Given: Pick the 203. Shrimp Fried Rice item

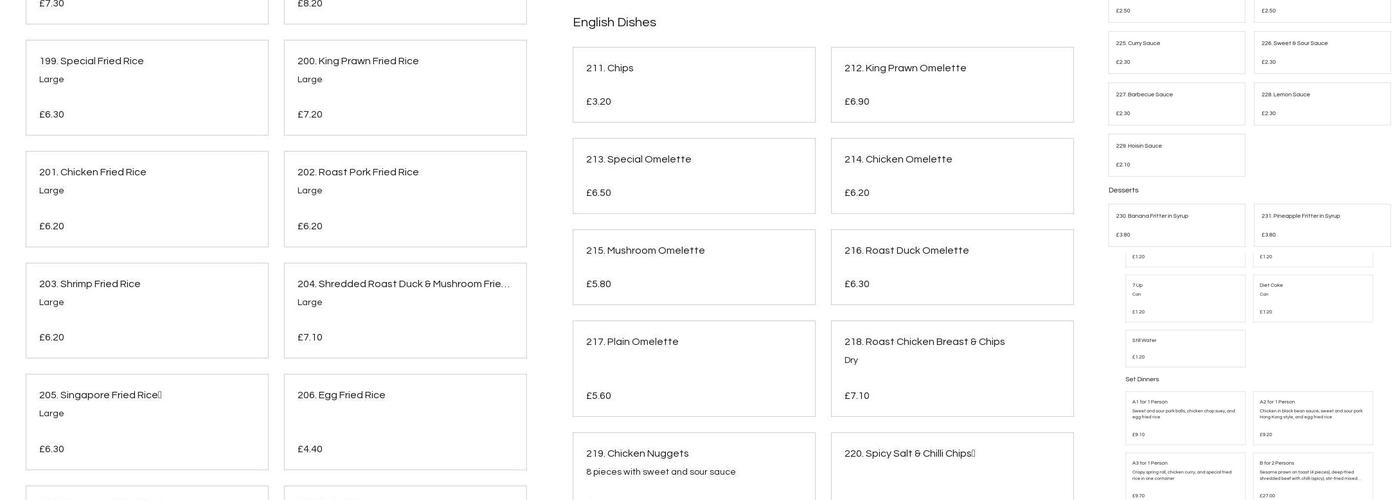Looking at the screenshot, I should (147, 311).
